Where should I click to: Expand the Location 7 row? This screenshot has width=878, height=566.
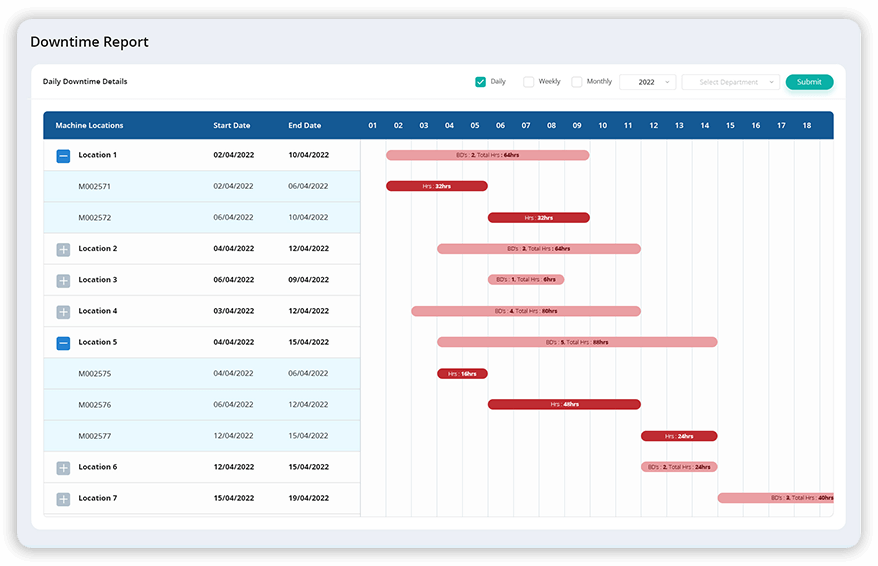pos(63,499)
